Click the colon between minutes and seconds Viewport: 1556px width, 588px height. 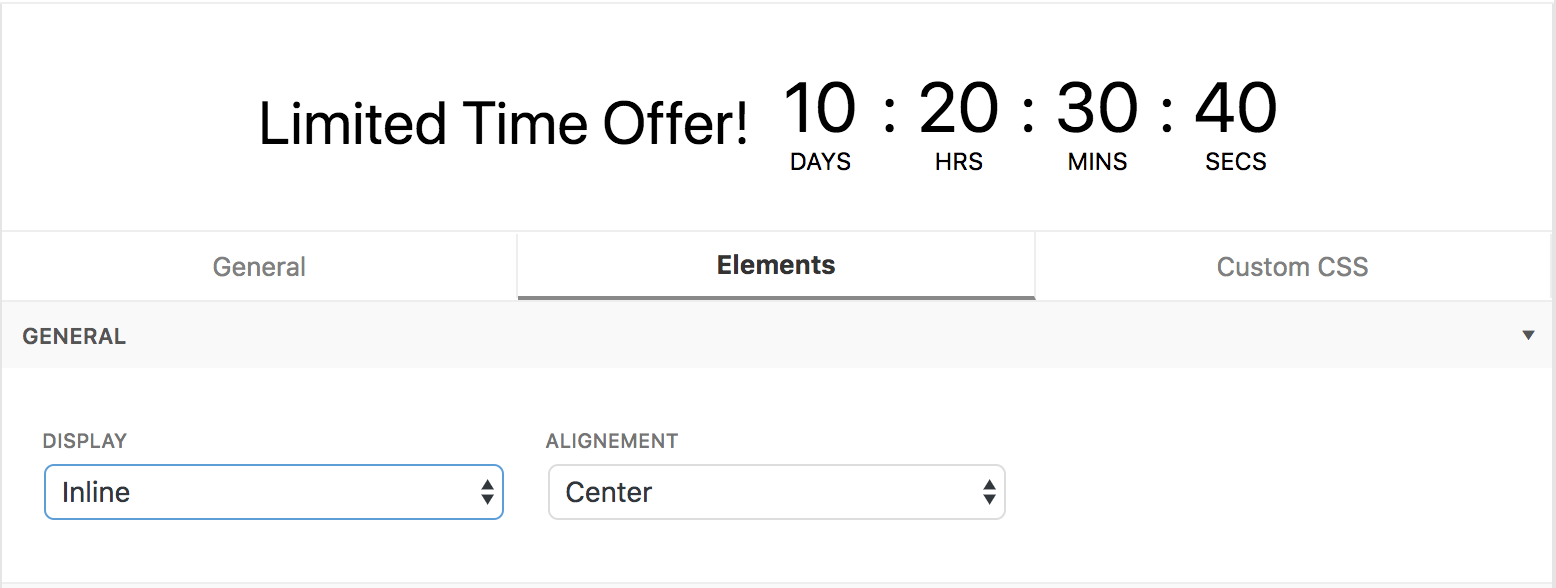tap(1166, 113)
